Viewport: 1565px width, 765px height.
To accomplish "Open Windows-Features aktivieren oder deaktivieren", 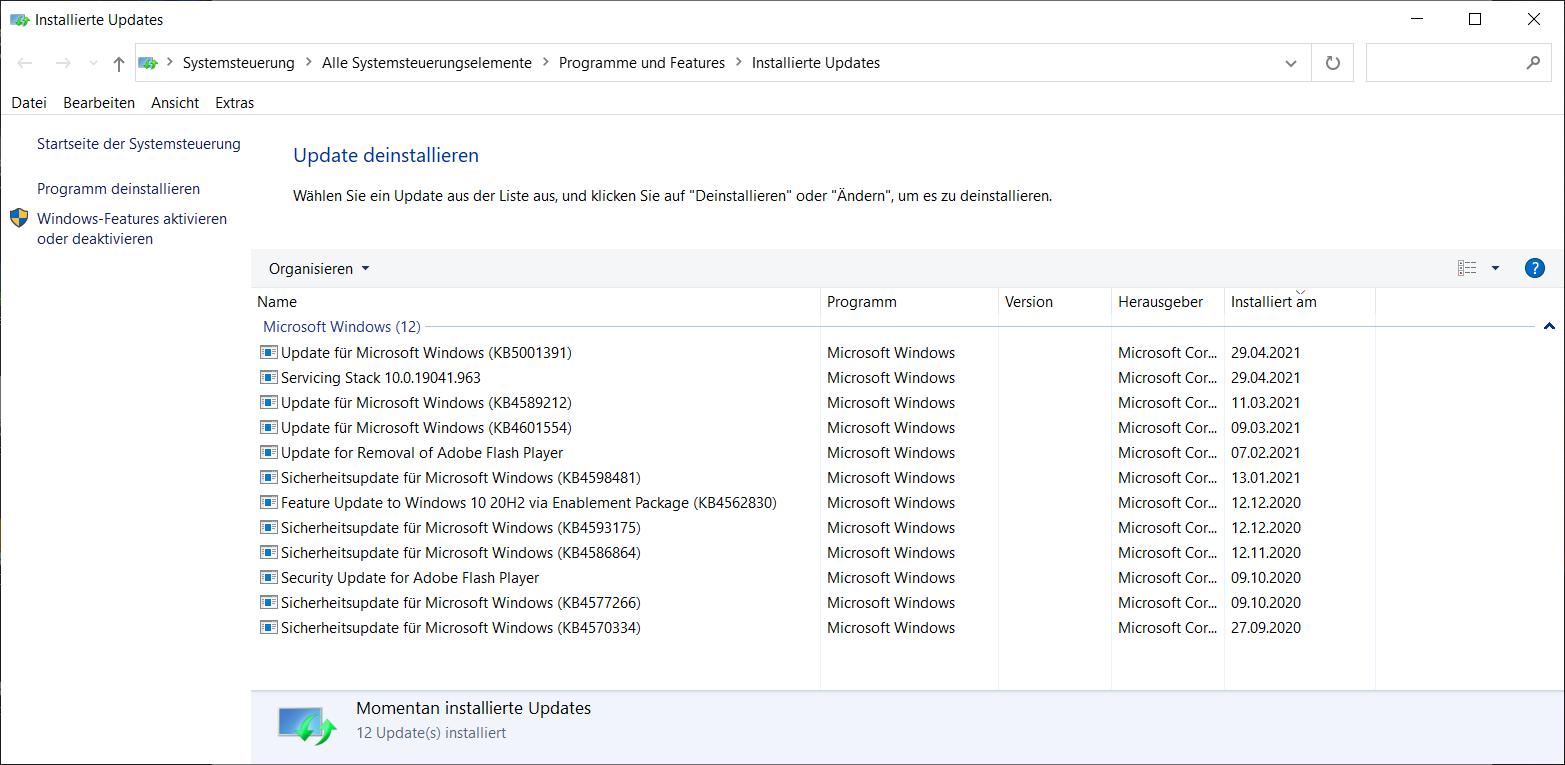I will (x=132, y=229).
